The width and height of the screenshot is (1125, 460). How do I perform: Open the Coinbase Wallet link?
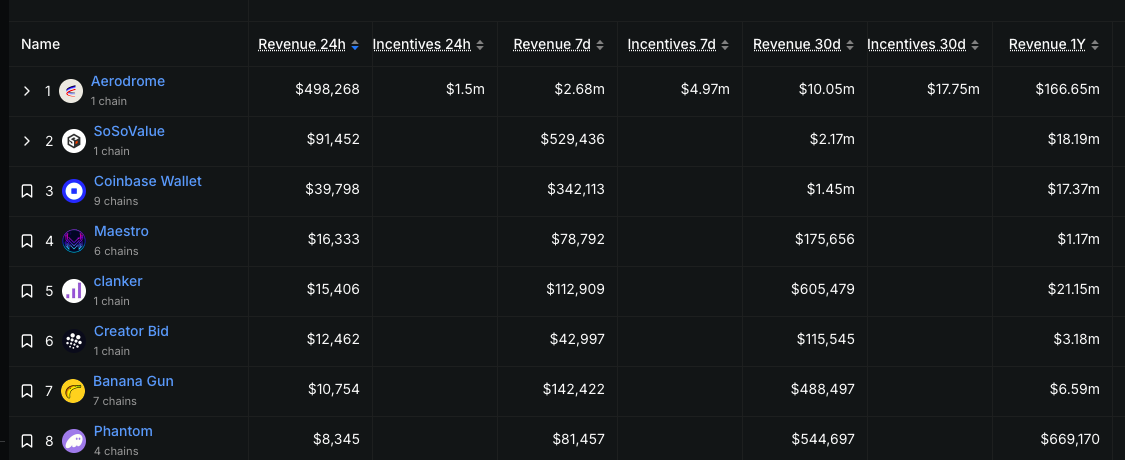(148, 181)
